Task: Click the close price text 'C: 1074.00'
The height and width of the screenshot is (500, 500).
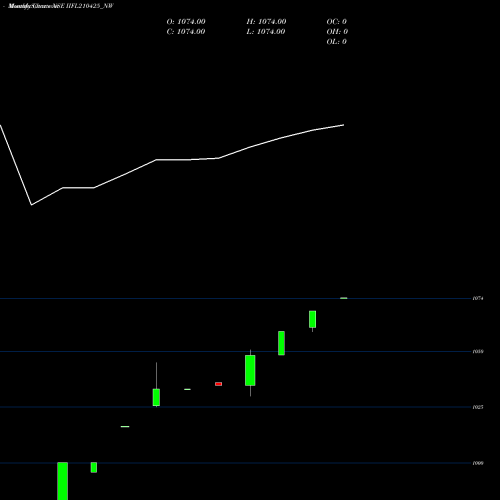Action: [x=186, y=32]
